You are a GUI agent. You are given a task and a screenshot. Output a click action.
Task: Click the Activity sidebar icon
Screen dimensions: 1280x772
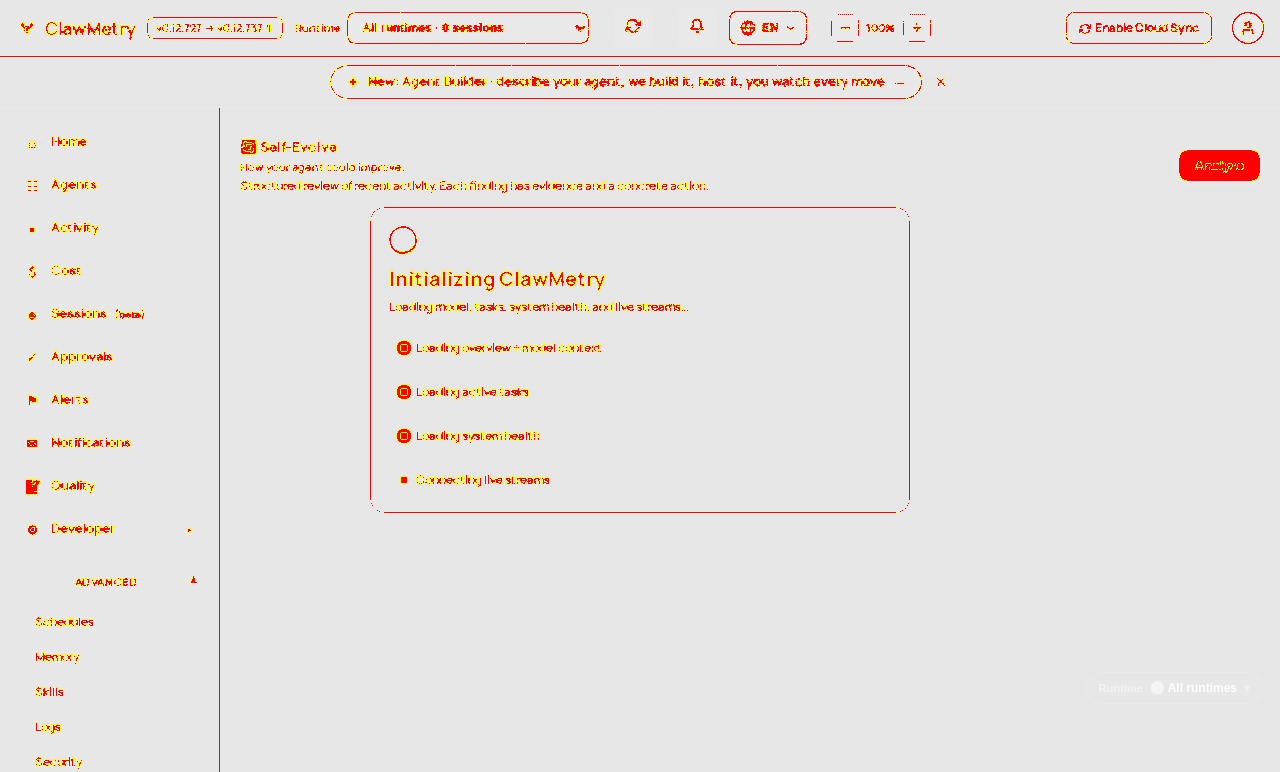tap(32, 229)
